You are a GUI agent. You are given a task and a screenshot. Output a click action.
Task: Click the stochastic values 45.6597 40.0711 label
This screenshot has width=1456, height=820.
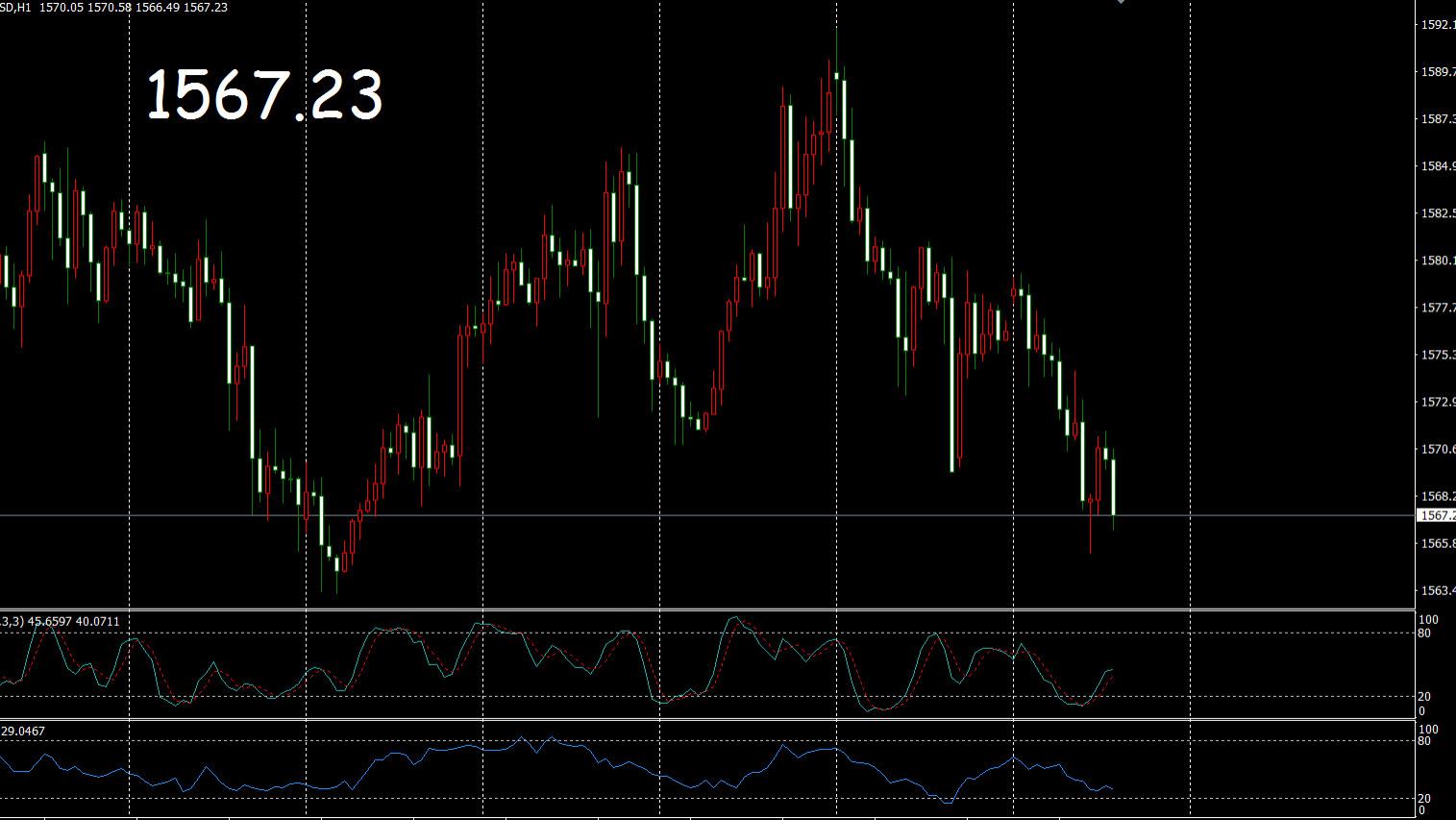pyautogui.click(x=73, y=622)
